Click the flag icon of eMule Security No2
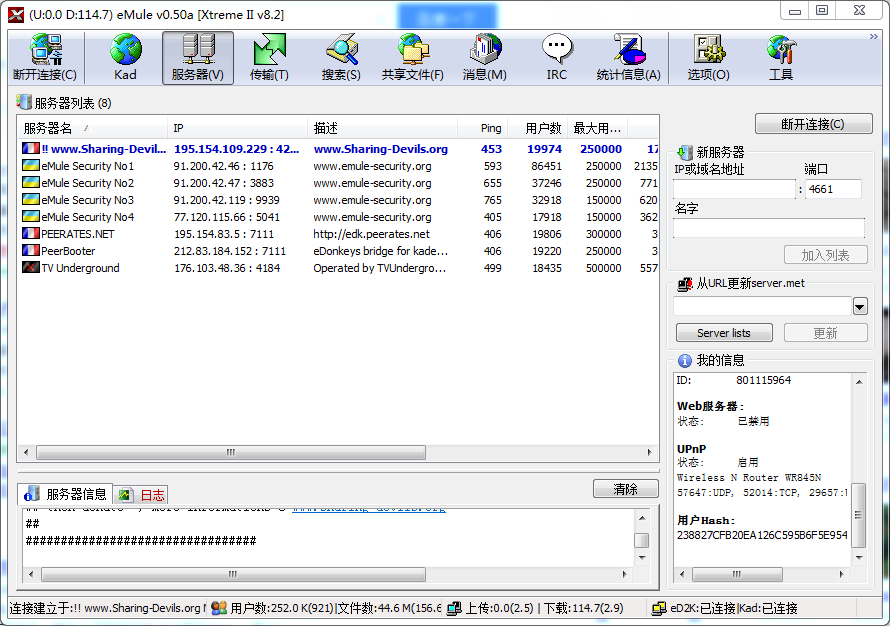 pyautogui.click(x=31, y=182)
